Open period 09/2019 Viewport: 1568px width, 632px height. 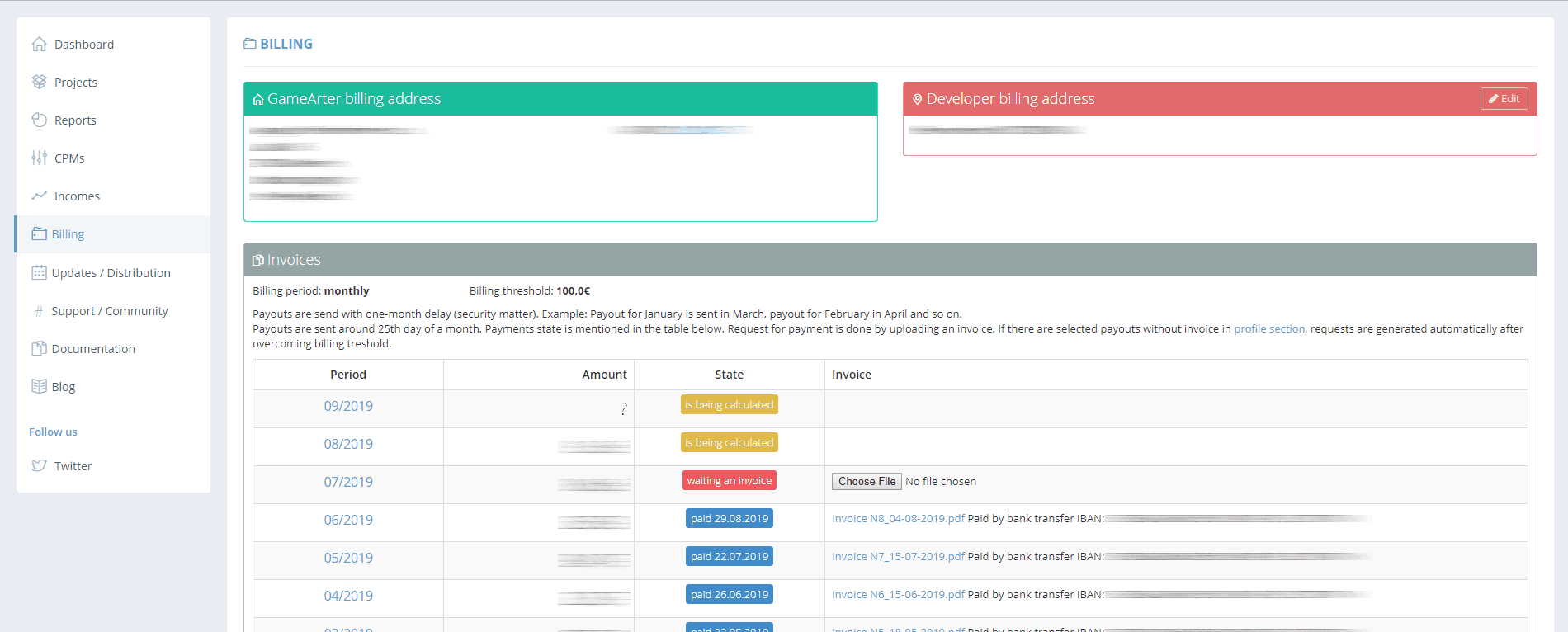point(348,406)
